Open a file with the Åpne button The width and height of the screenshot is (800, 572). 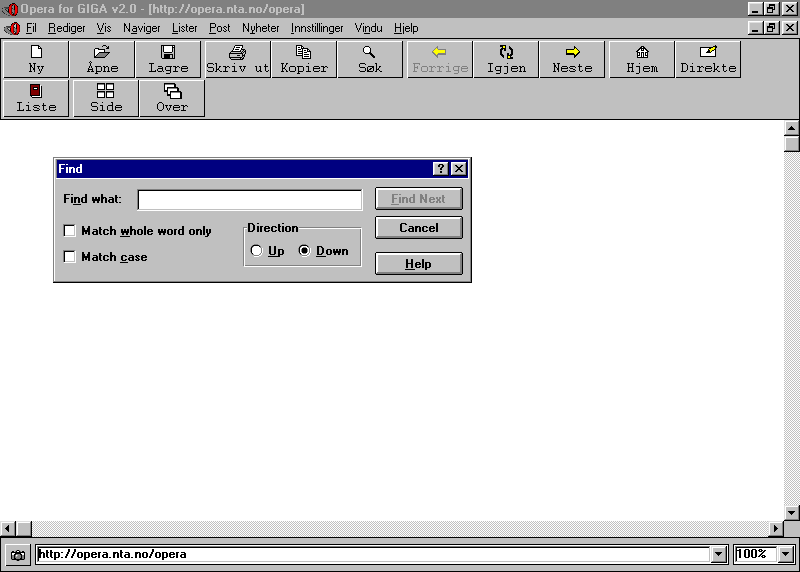102,60
